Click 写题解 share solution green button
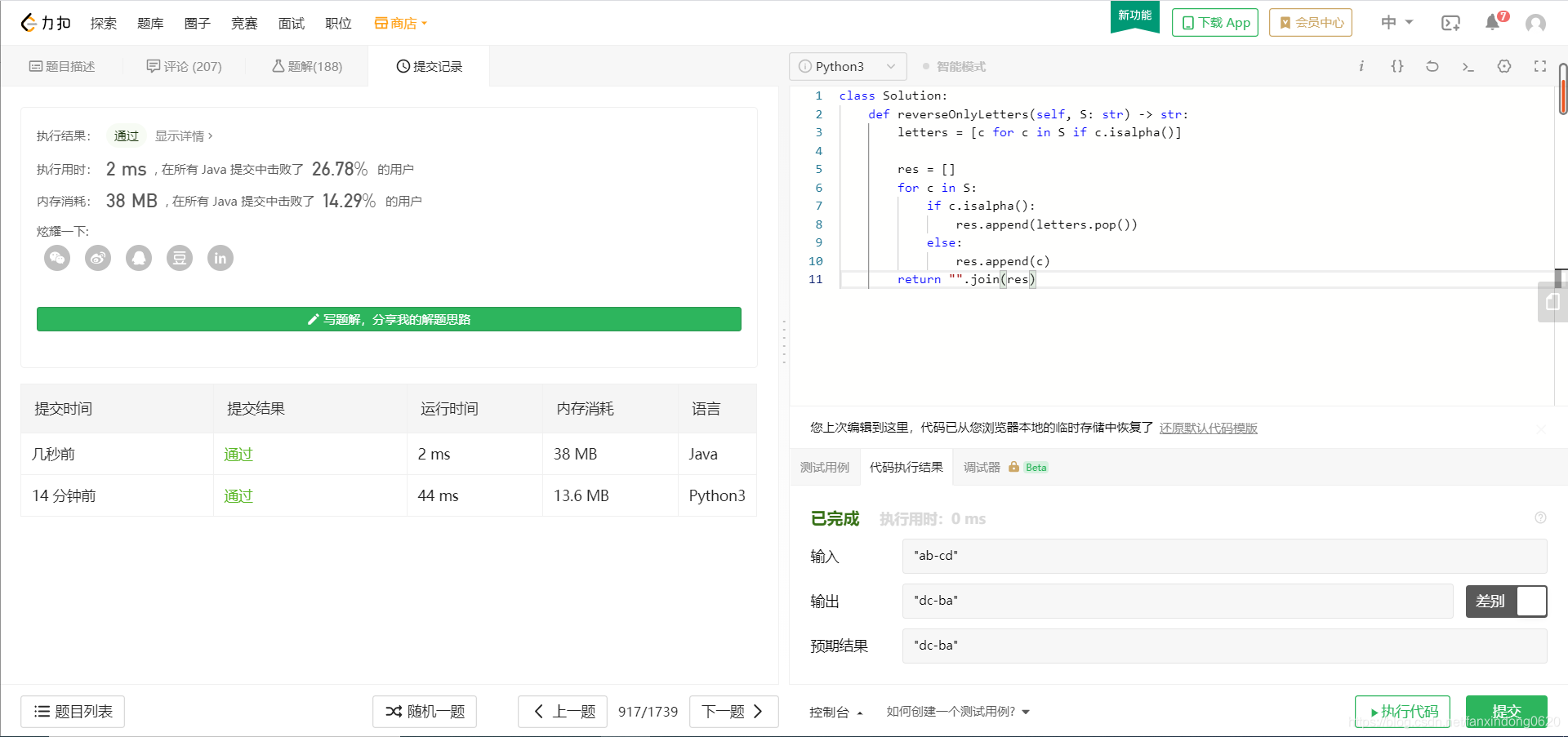 click(389, 319)
